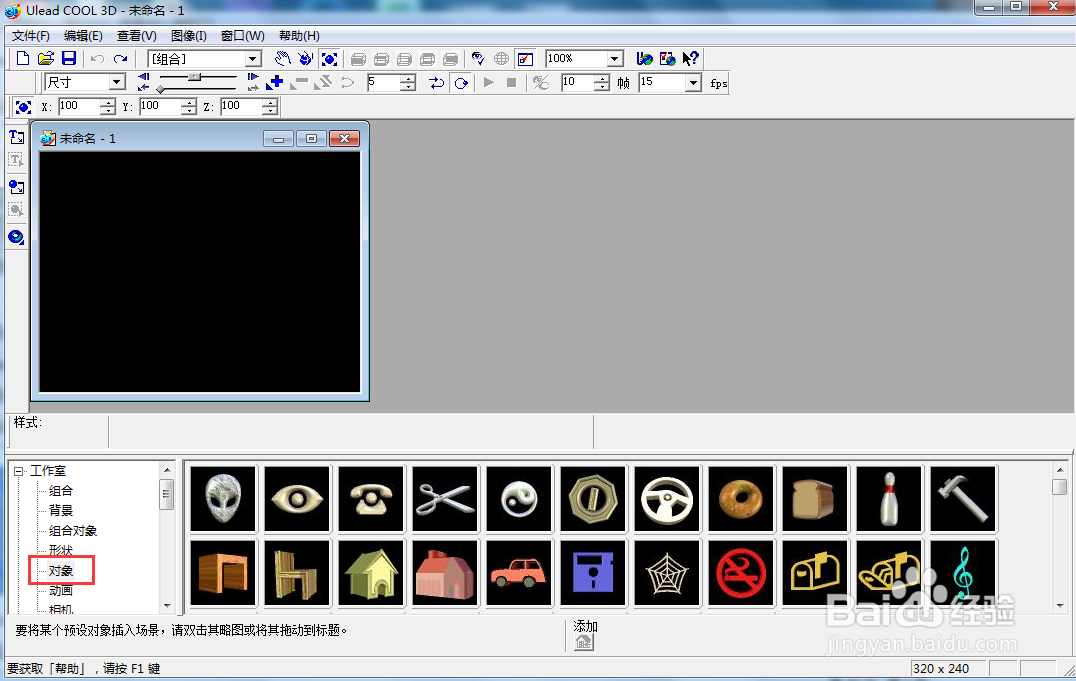Click the globe wireframe icon
Screen dimensions: 1076x681
(x=502, y=59)
